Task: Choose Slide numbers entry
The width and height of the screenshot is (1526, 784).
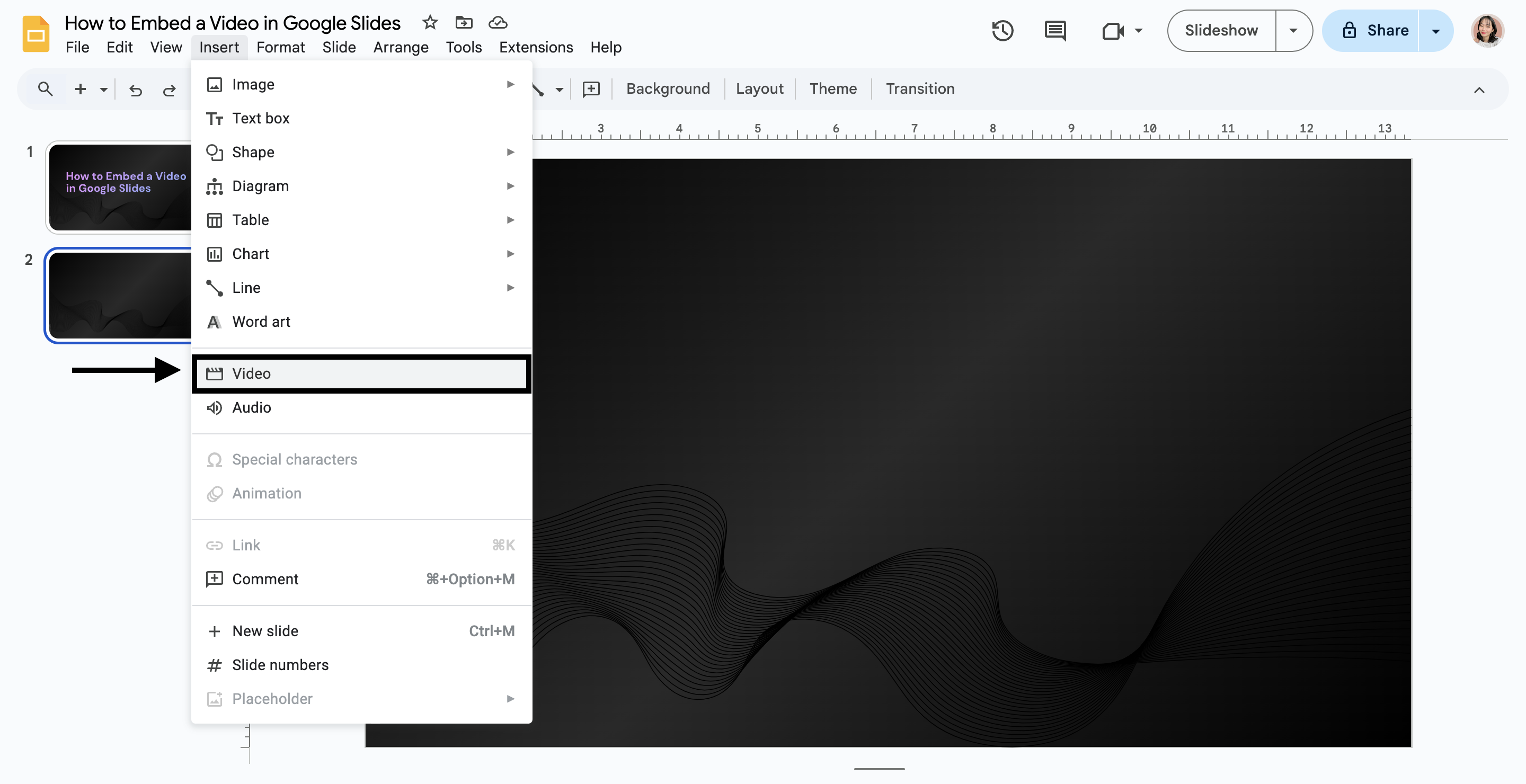Action: click(x=361, y=665)
